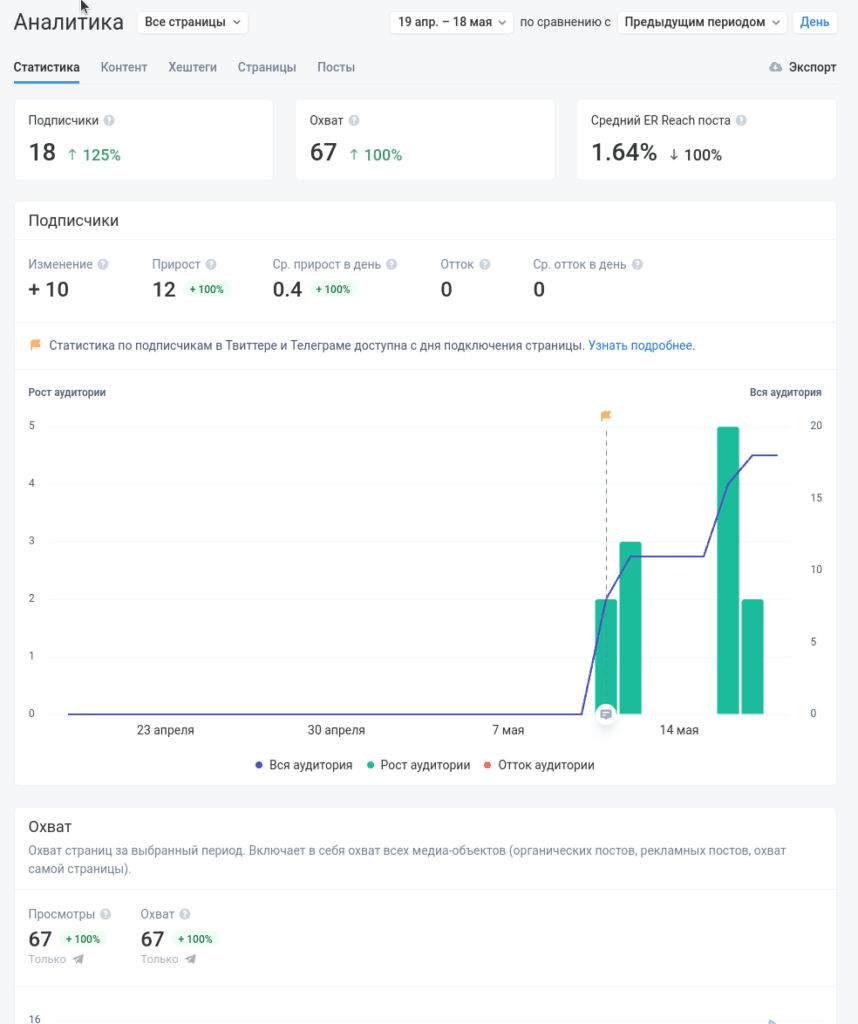Viewport: 858px width, 1024px height.
Task: Click help icon beside Охват summary card
Action: click(354, 120)
